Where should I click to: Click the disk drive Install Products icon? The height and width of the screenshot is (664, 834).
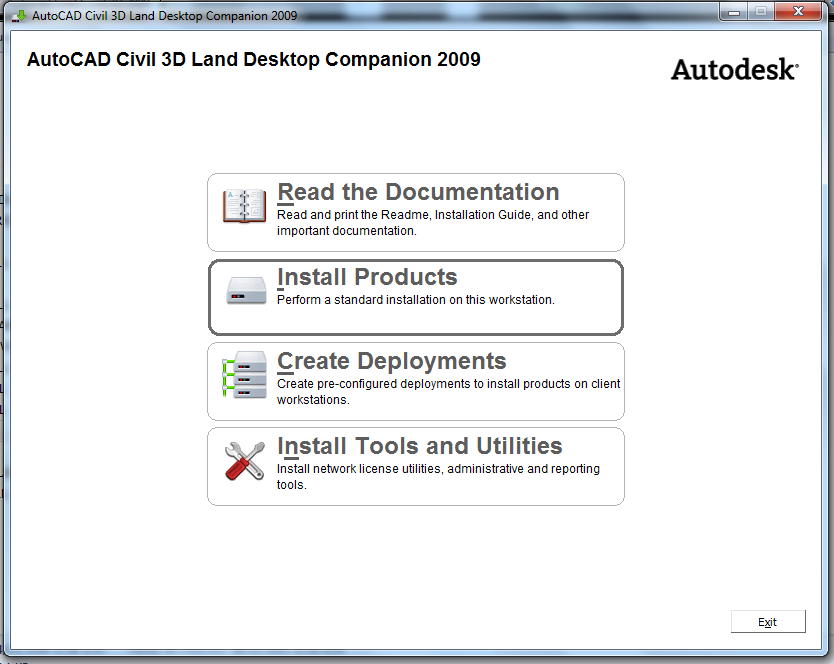click(x=246, y=291)
